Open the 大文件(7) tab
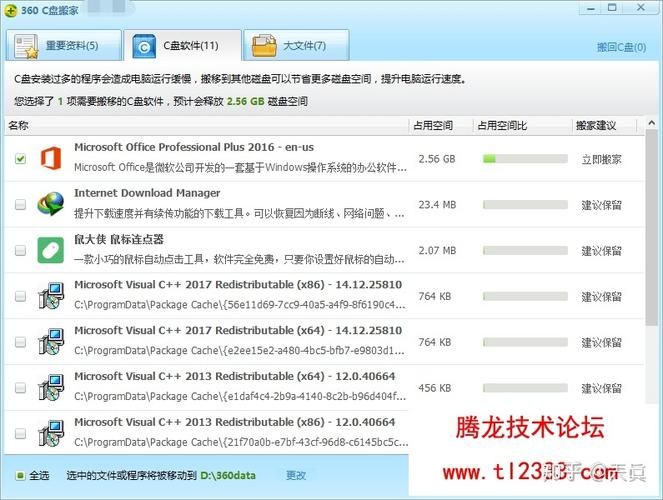The height and width of the screenshot is (500, 663). tap(296, 46)
